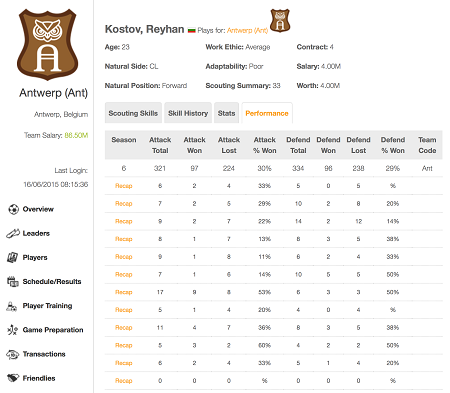Click the Attack % Won column header
The image size is (450, 393).
click(x=265, y=145)
